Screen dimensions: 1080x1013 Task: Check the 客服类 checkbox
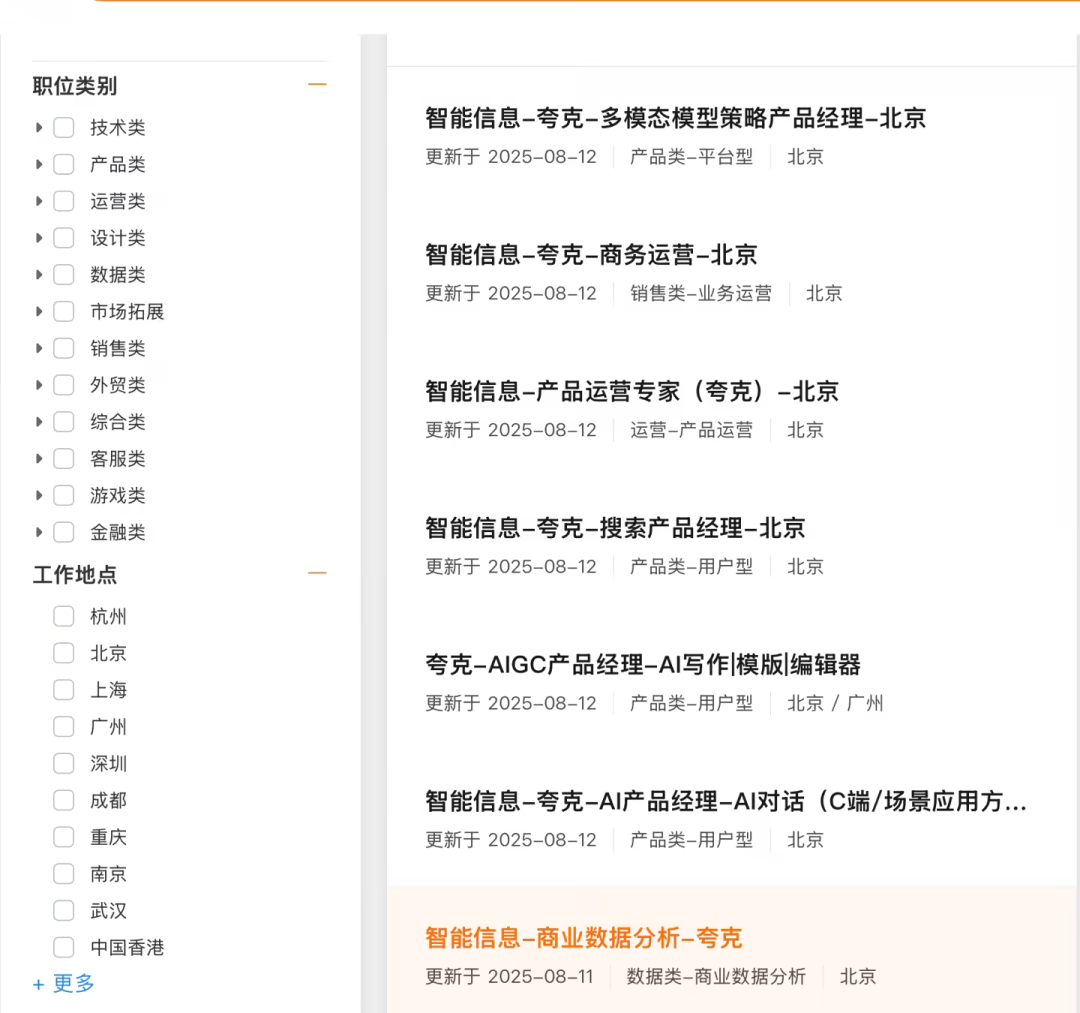coord(64,459)
